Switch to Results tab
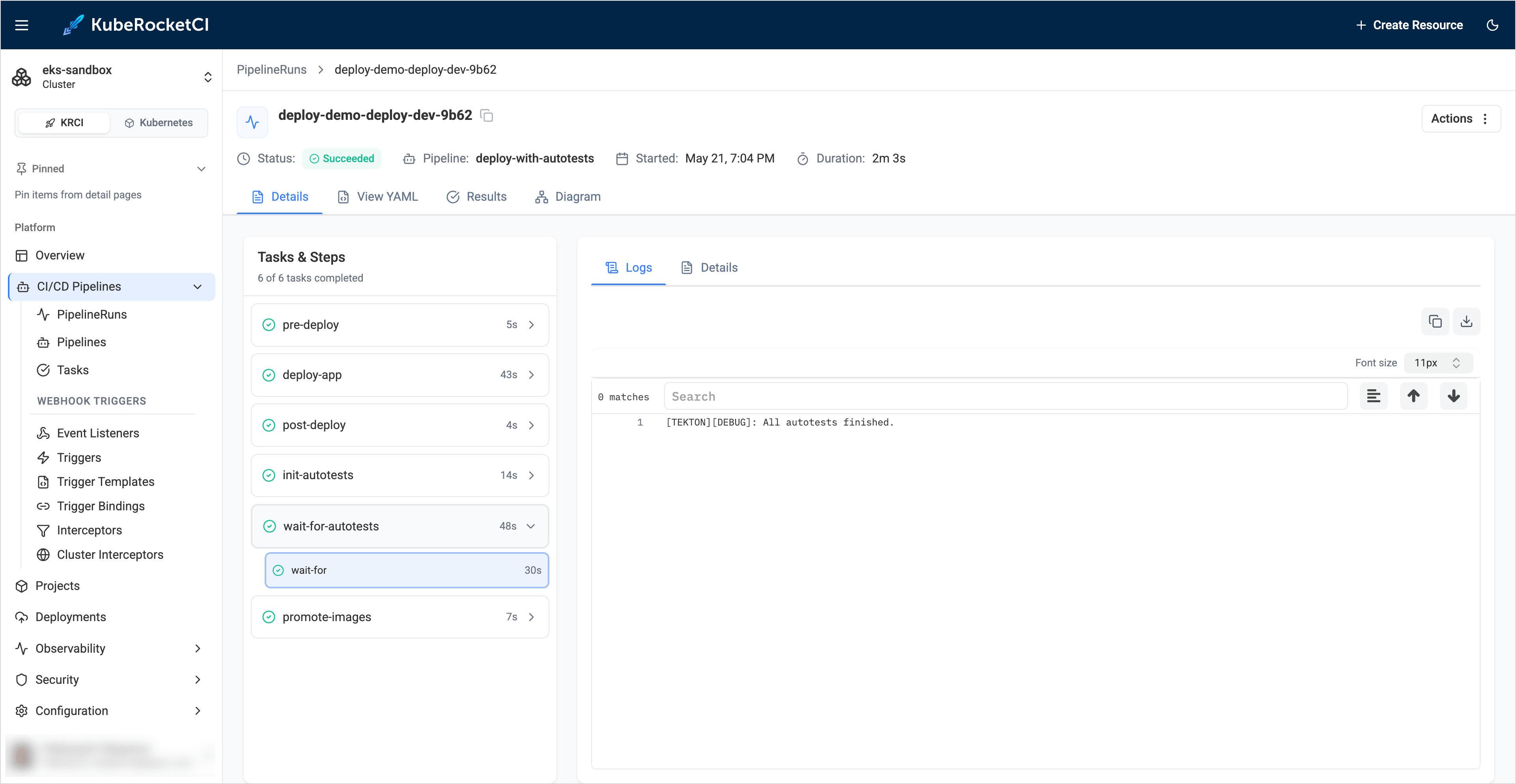 [x=476, y=196]
